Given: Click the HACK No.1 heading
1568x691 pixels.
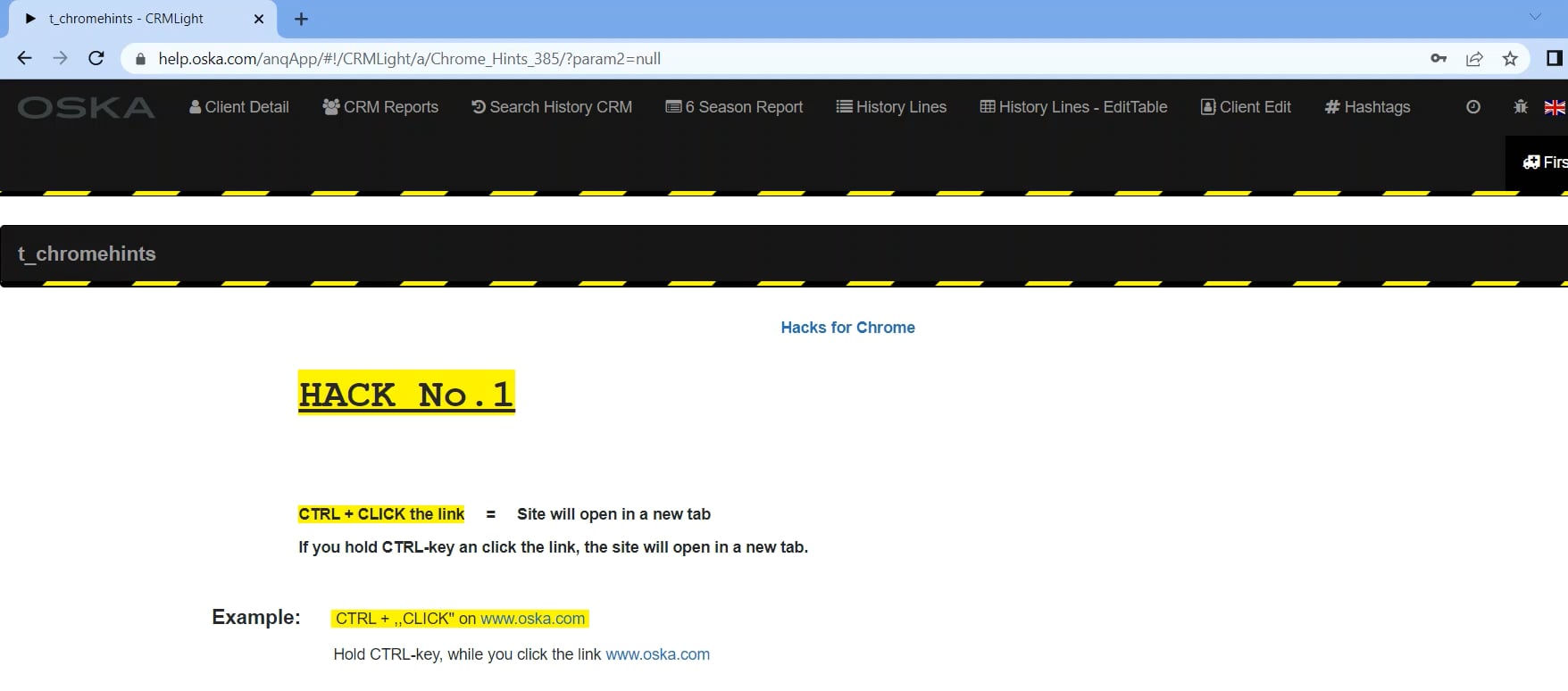Looking at the screenshot, I should point(406,393).
